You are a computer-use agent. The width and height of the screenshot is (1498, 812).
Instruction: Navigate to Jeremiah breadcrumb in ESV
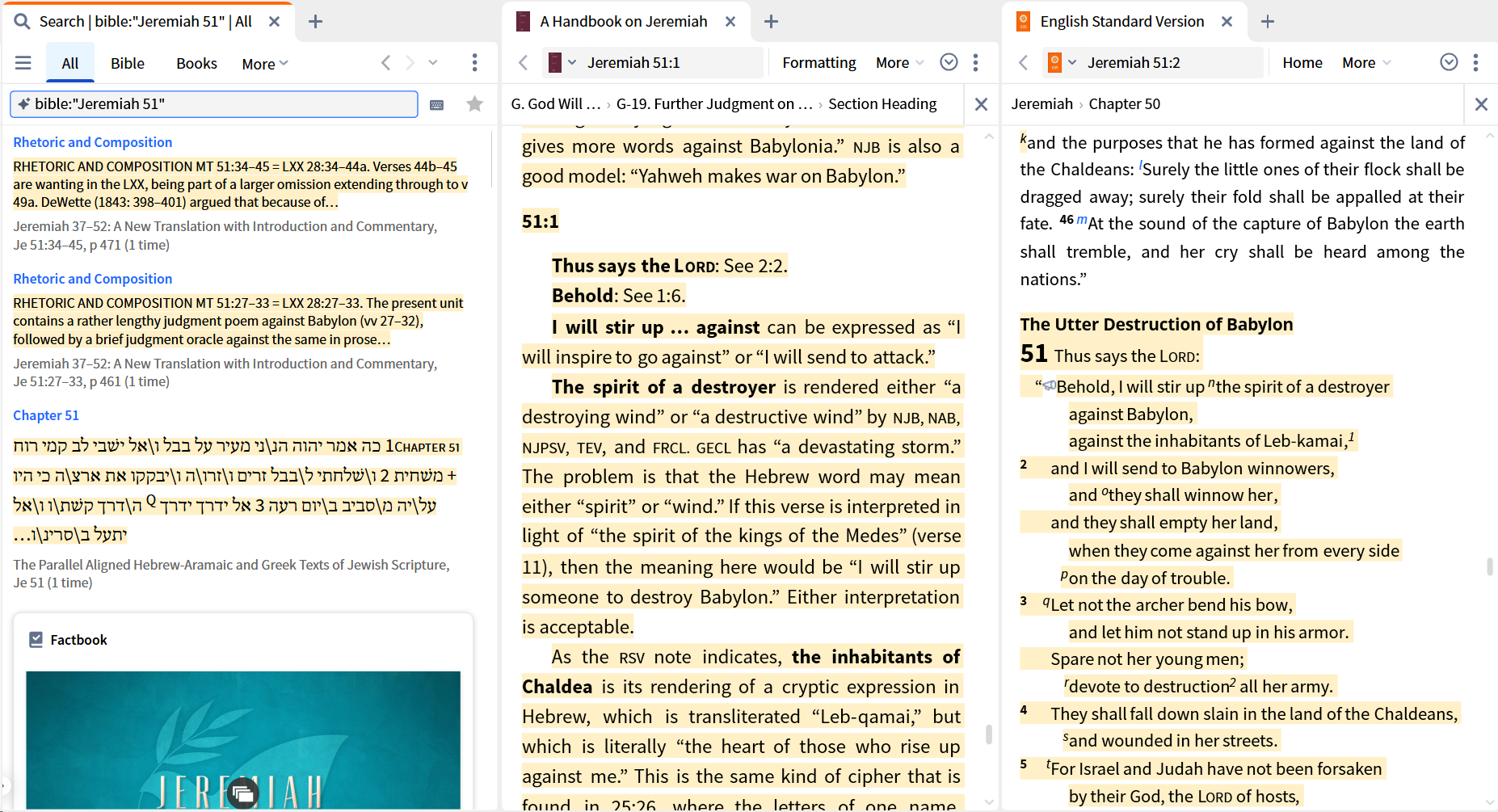click(1042, 104)
